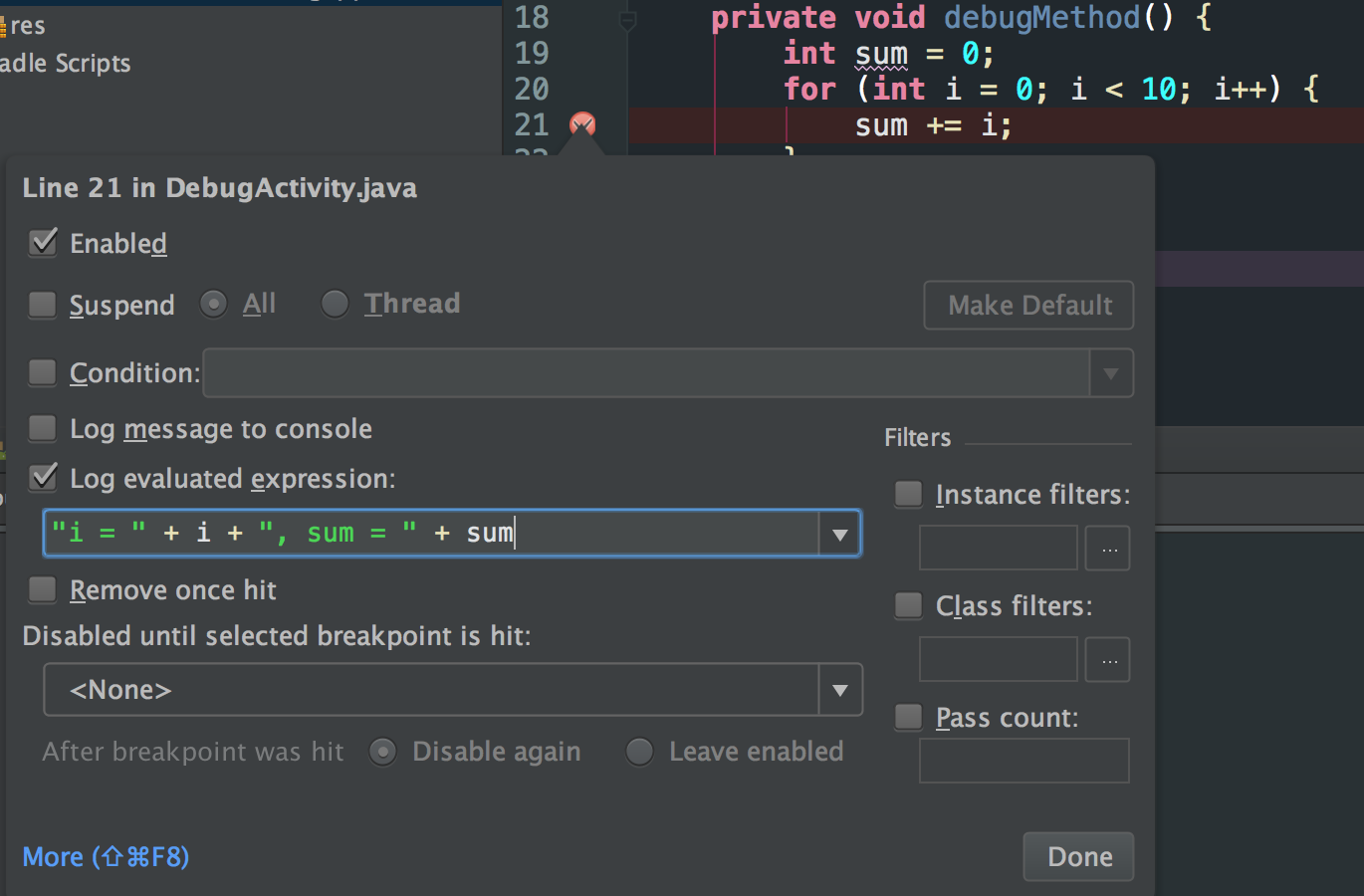Image resolution: width=1364 pixels, height=896 pixels.
Task: Uncheck Log evaluated expression option
Action: 43,479
